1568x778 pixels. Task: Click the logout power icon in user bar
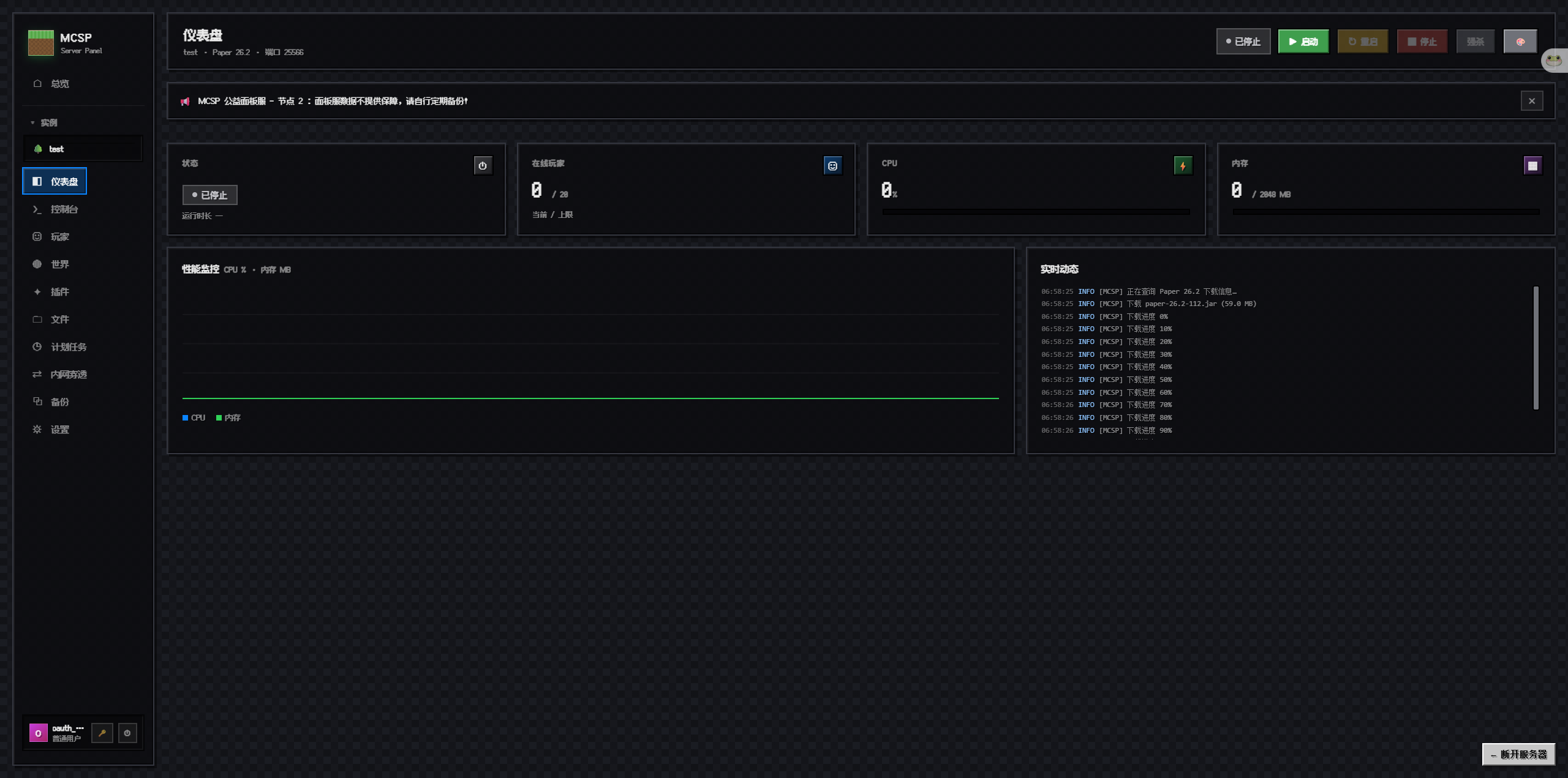point(127,733)
